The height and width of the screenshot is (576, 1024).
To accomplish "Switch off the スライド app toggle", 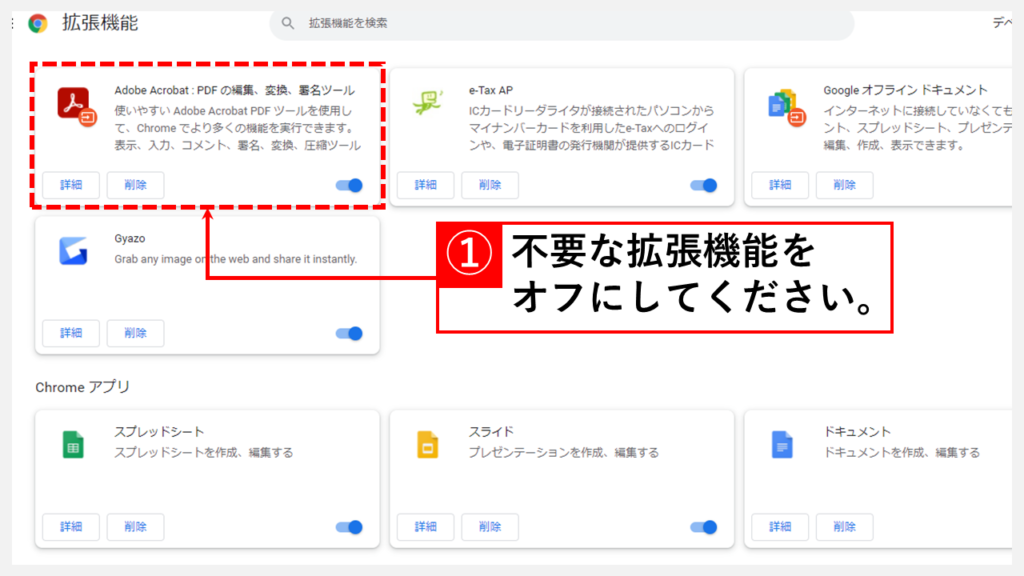I will (x=703, y=527).
